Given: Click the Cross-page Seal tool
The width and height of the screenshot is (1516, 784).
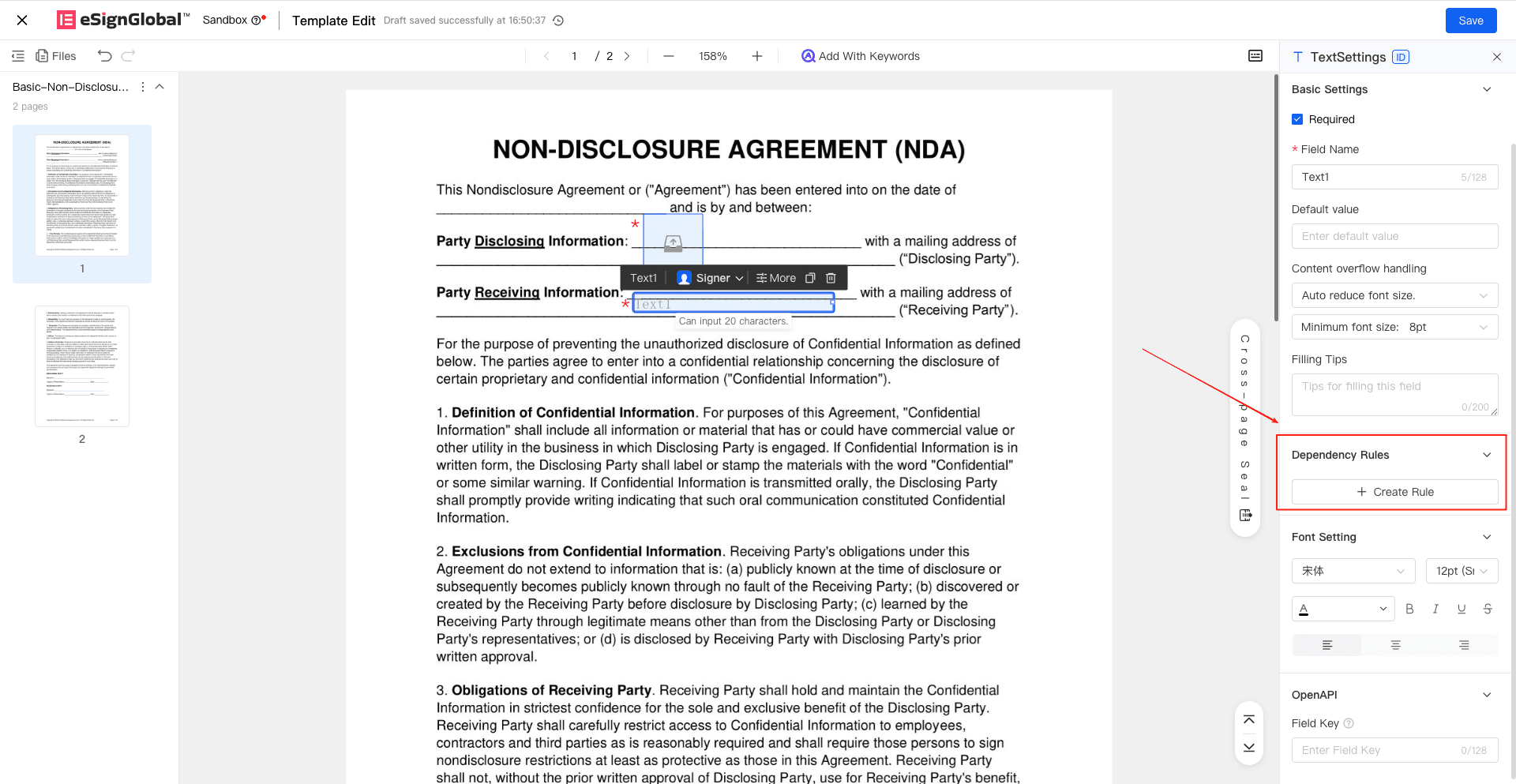Looking at the screenshot, I should pyautogui.click(x=1245, y=428).
